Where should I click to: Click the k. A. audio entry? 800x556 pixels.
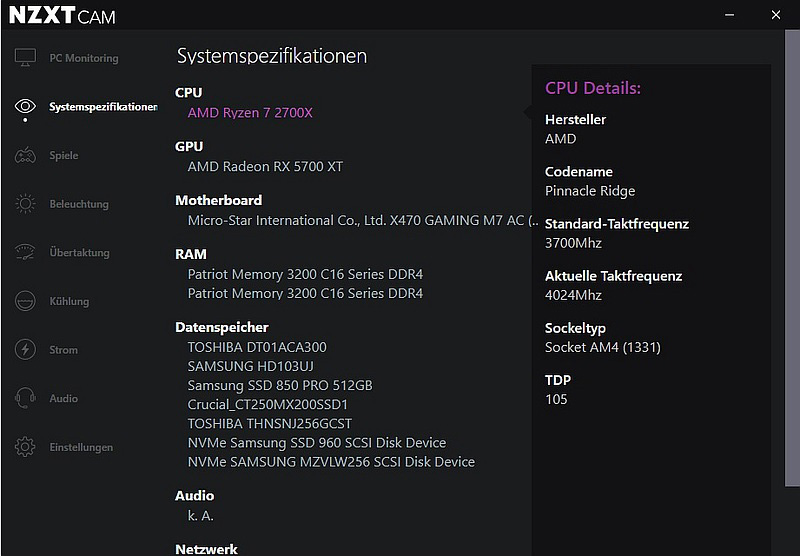pyautogui.click(x=201, y=516)
